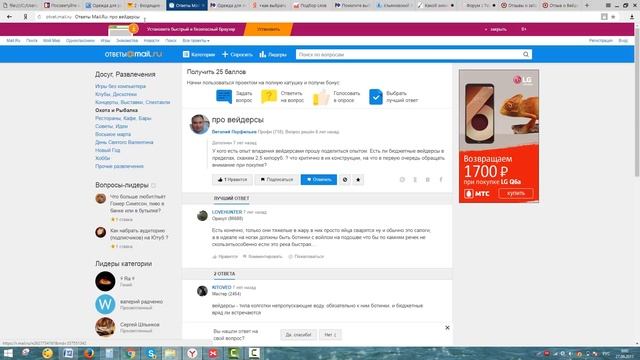The image size is (640, 360).
Task: Click the Ответить на вопрос icon
Action: pos(269,97)
